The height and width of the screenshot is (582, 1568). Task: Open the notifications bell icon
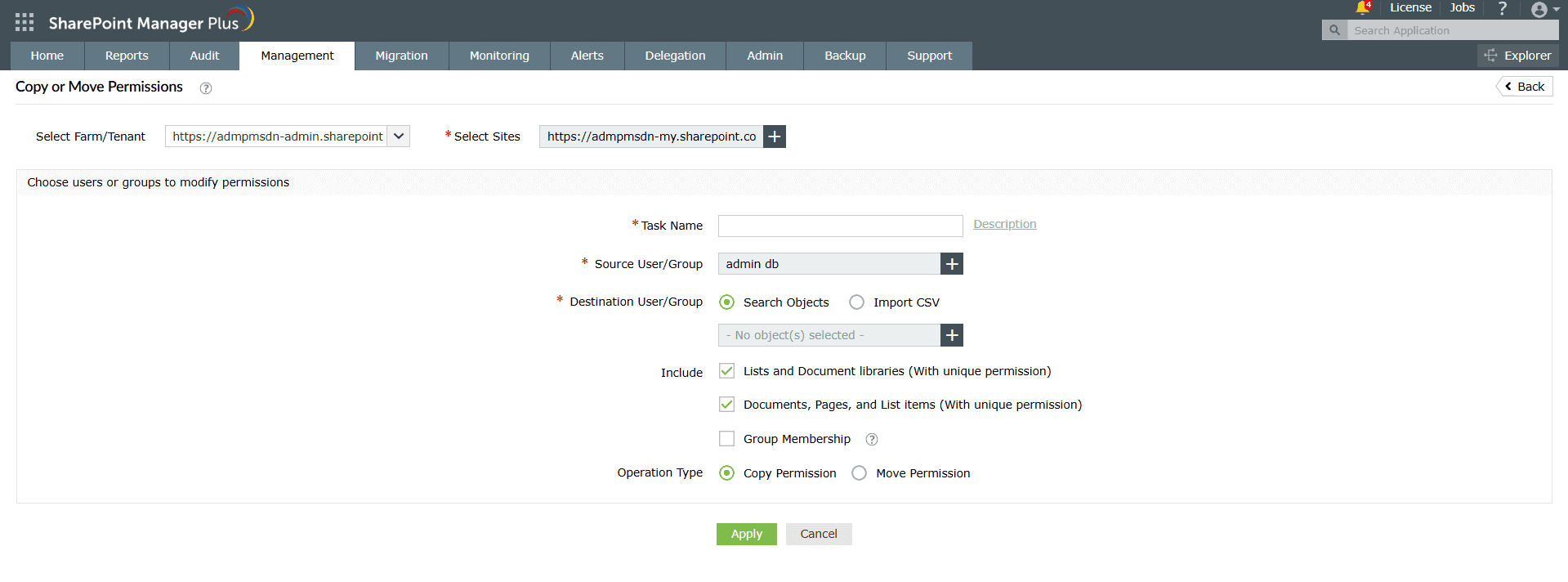[x=1362, y=8]
